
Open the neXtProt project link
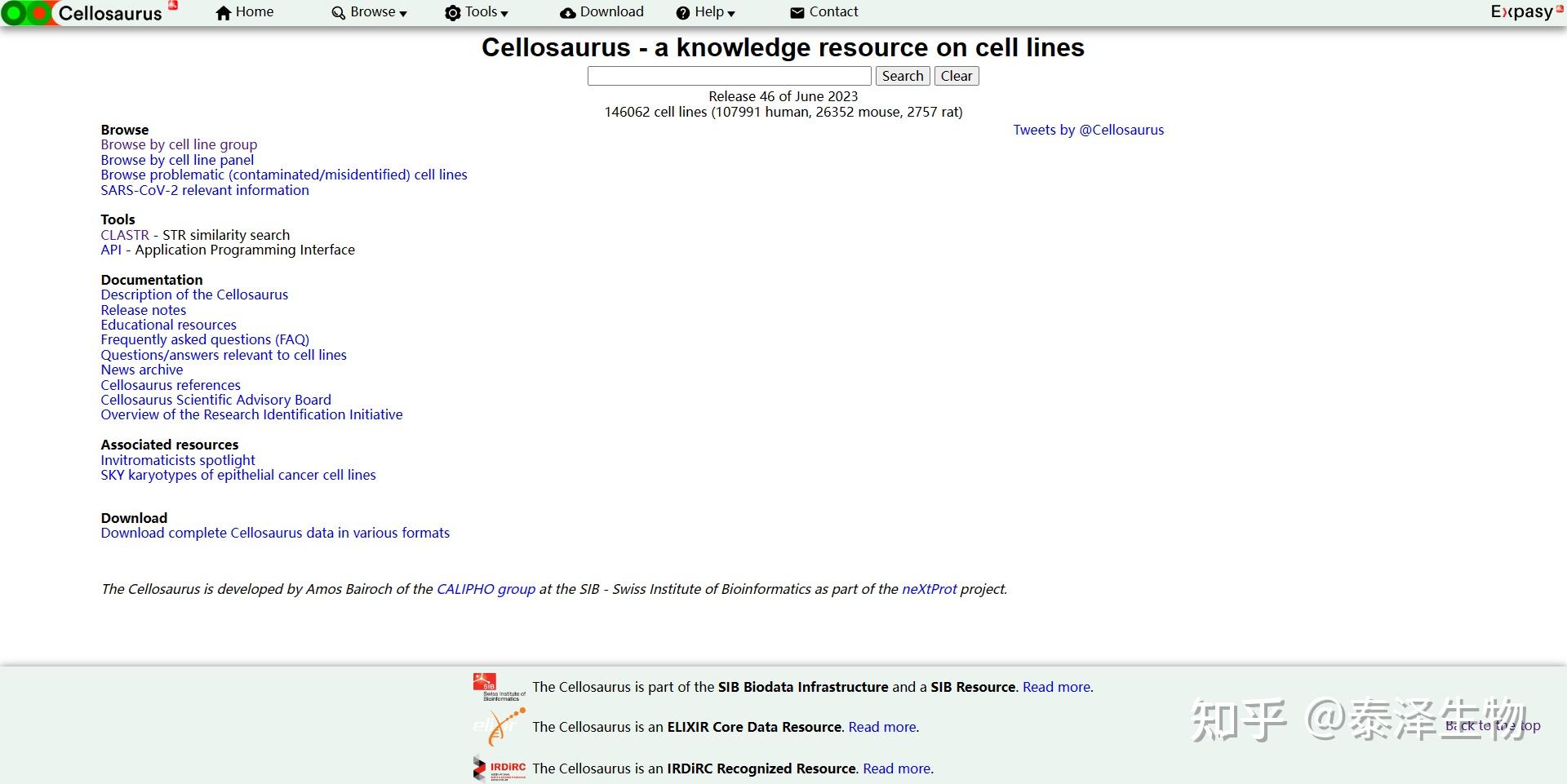(x=930, y=589)
